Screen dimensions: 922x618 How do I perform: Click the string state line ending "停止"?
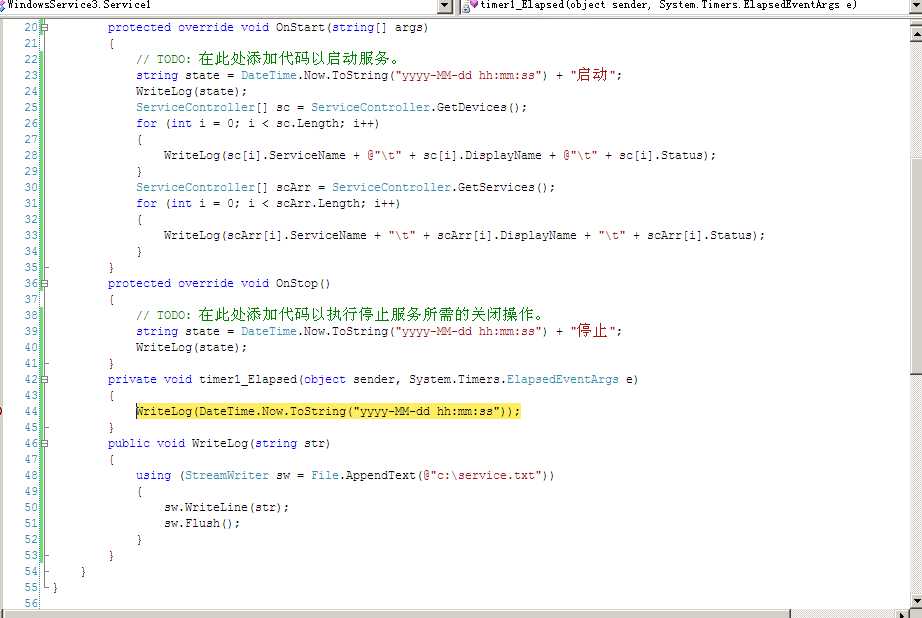point(379,331)
